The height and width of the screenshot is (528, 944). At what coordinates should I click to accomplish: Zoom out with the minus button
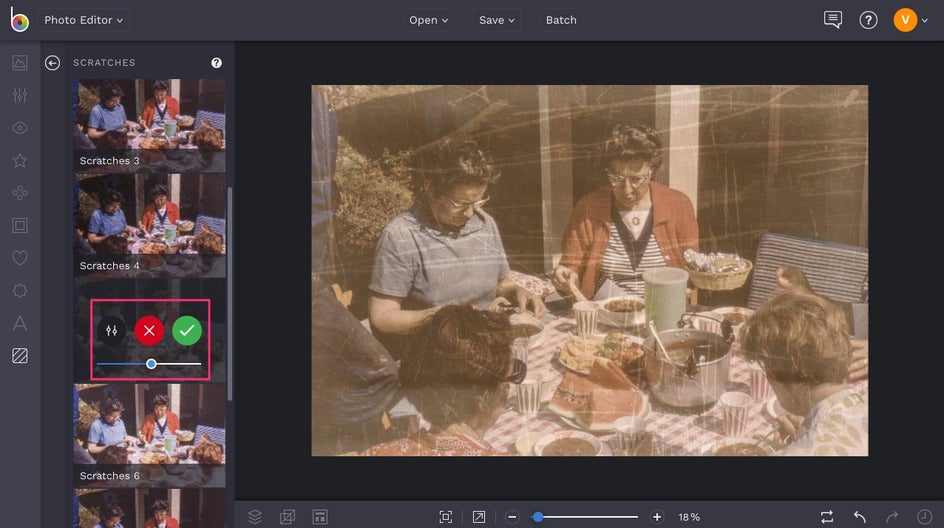[512, 517]
